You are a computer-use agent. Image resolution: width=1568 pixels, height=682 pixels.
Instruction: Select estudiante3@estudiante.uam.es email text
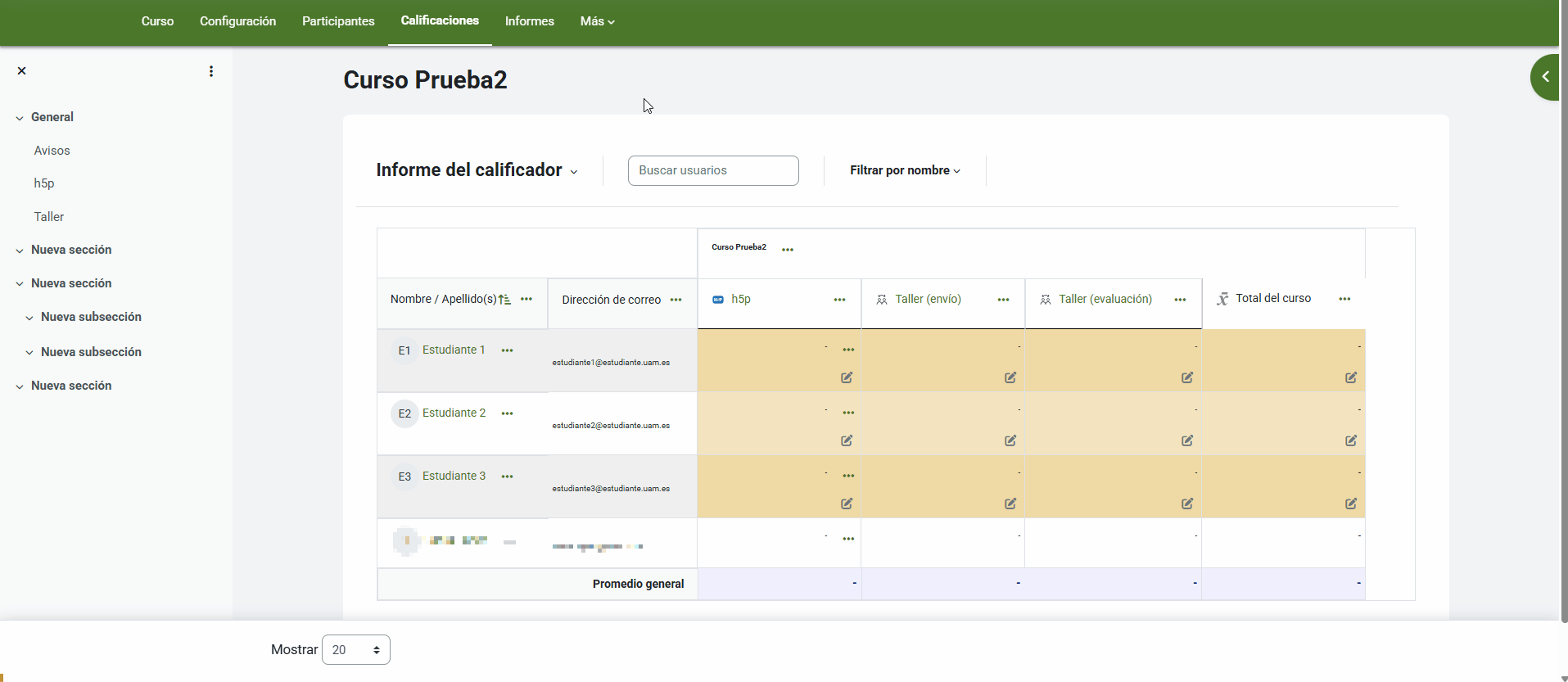611,489
